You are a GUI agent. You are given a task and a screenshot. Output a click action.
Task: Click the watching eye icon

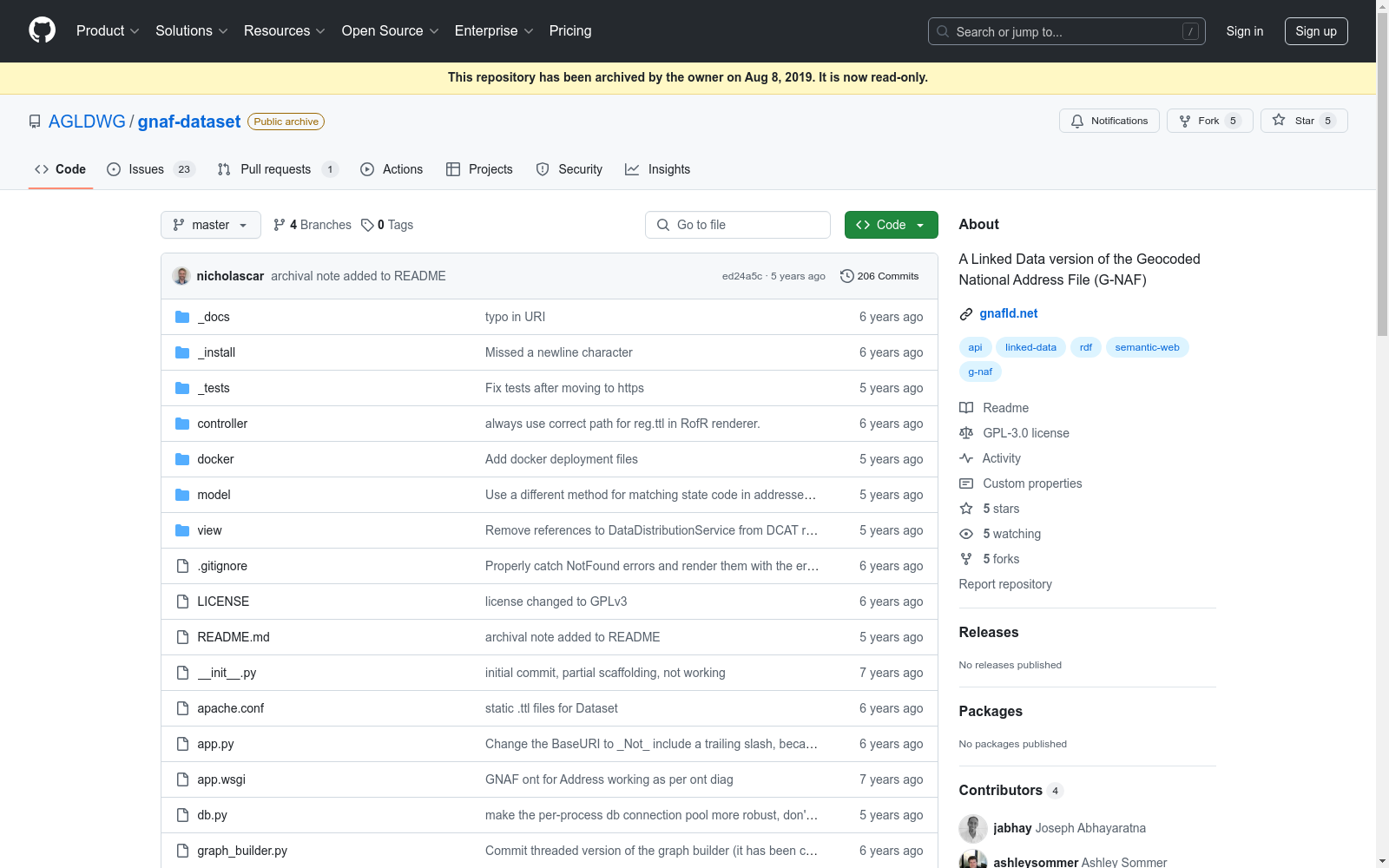pyautogui.click(x=966, y=534)
